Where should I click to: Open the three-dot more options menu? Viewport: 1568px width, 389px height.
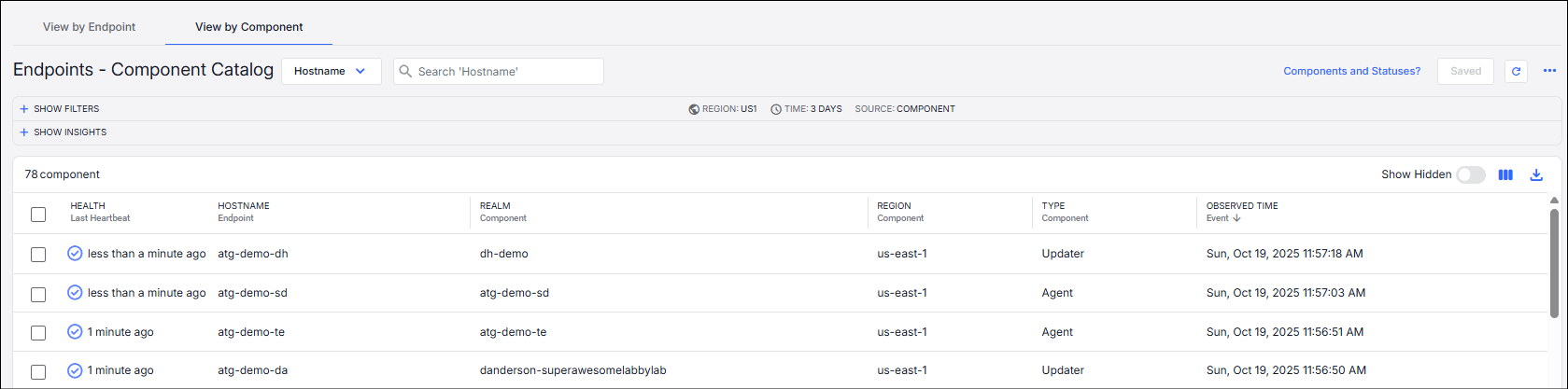click(x=1549, y=71)
